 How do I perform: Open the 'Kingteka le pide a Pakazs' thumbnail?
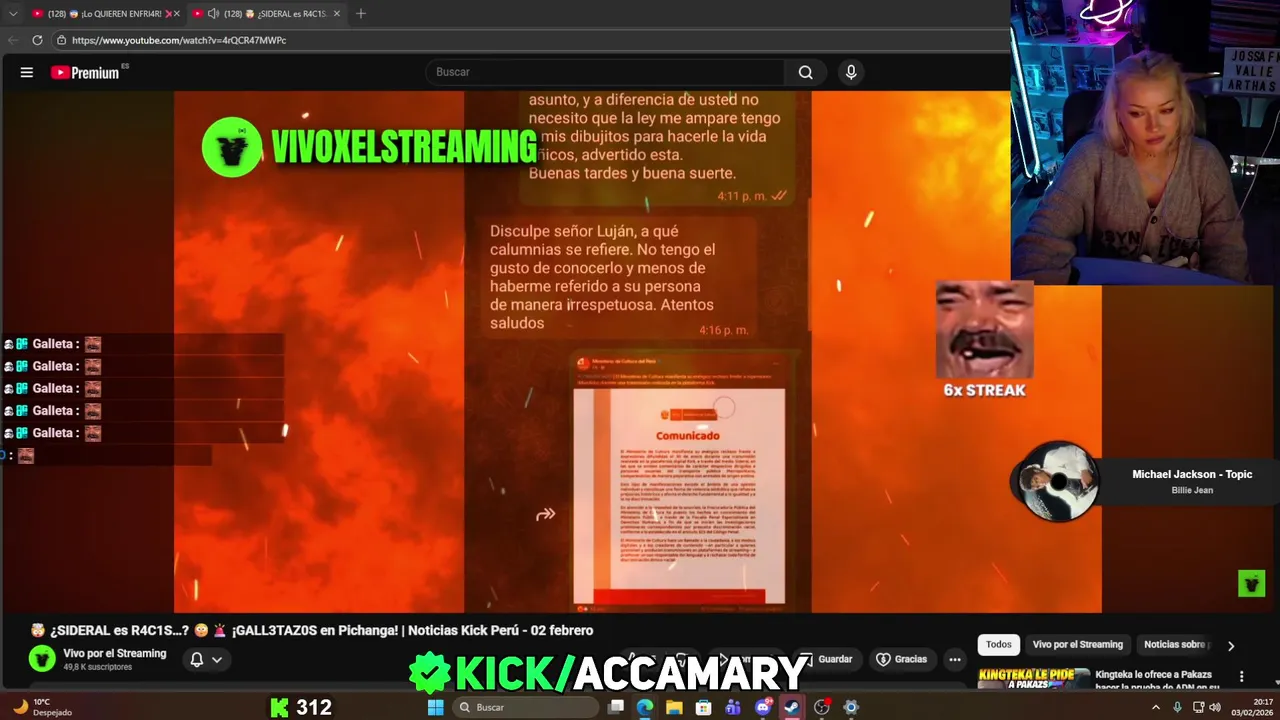[x=1033, y=679]
